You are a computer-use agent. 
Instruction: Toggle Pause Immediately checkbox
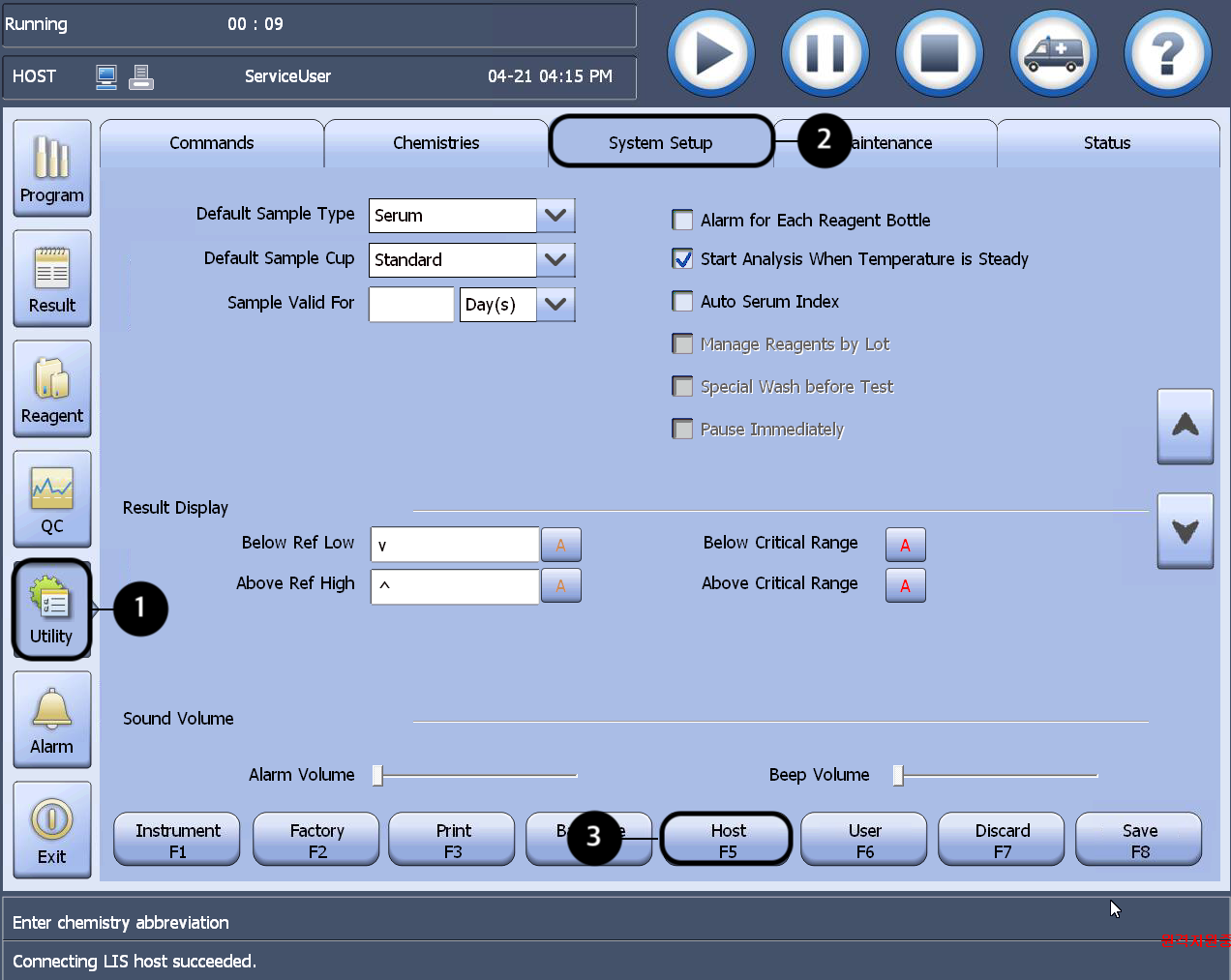(x=683, y=429)
